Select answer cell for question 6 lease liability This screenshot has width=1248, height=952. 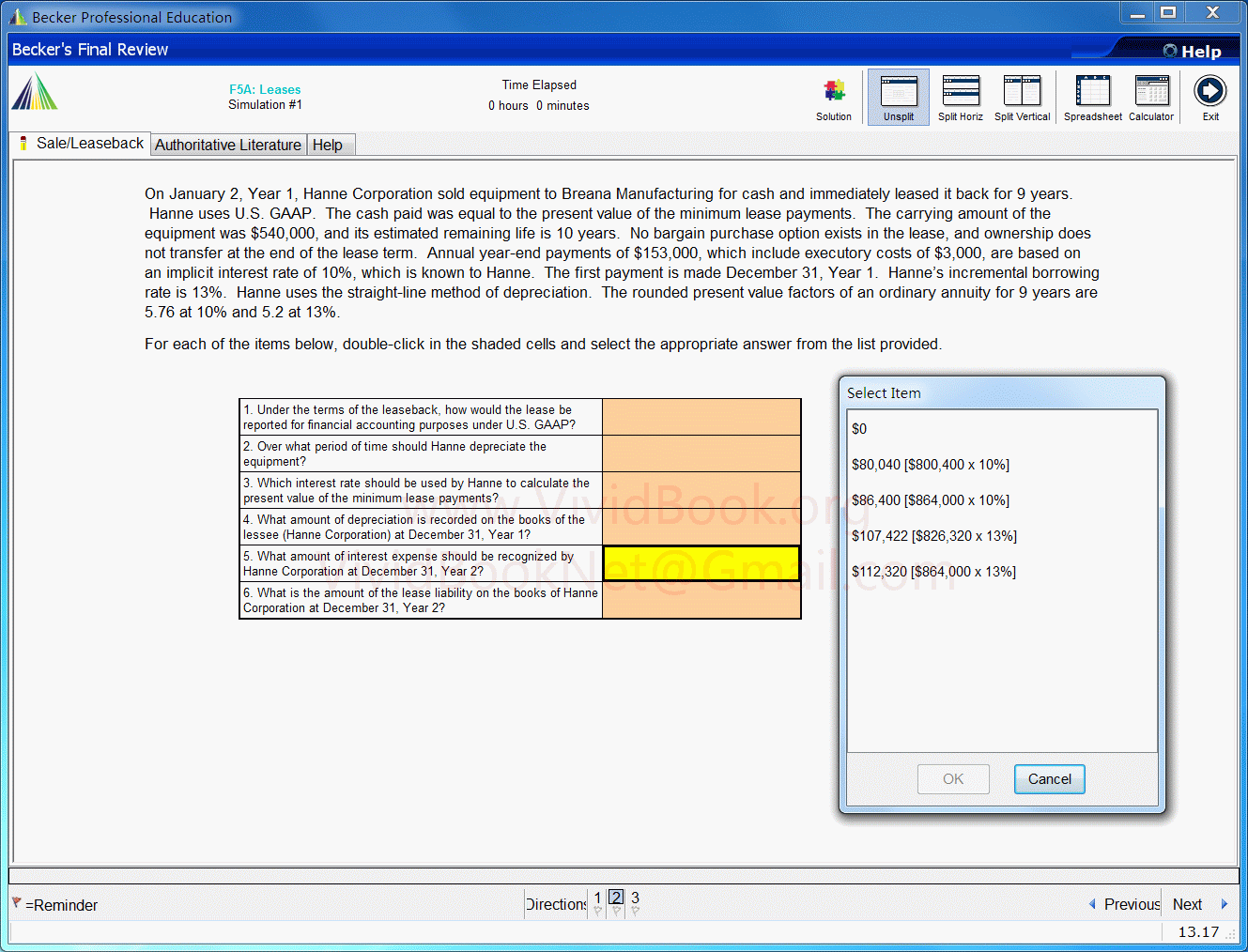pos(701,600)
